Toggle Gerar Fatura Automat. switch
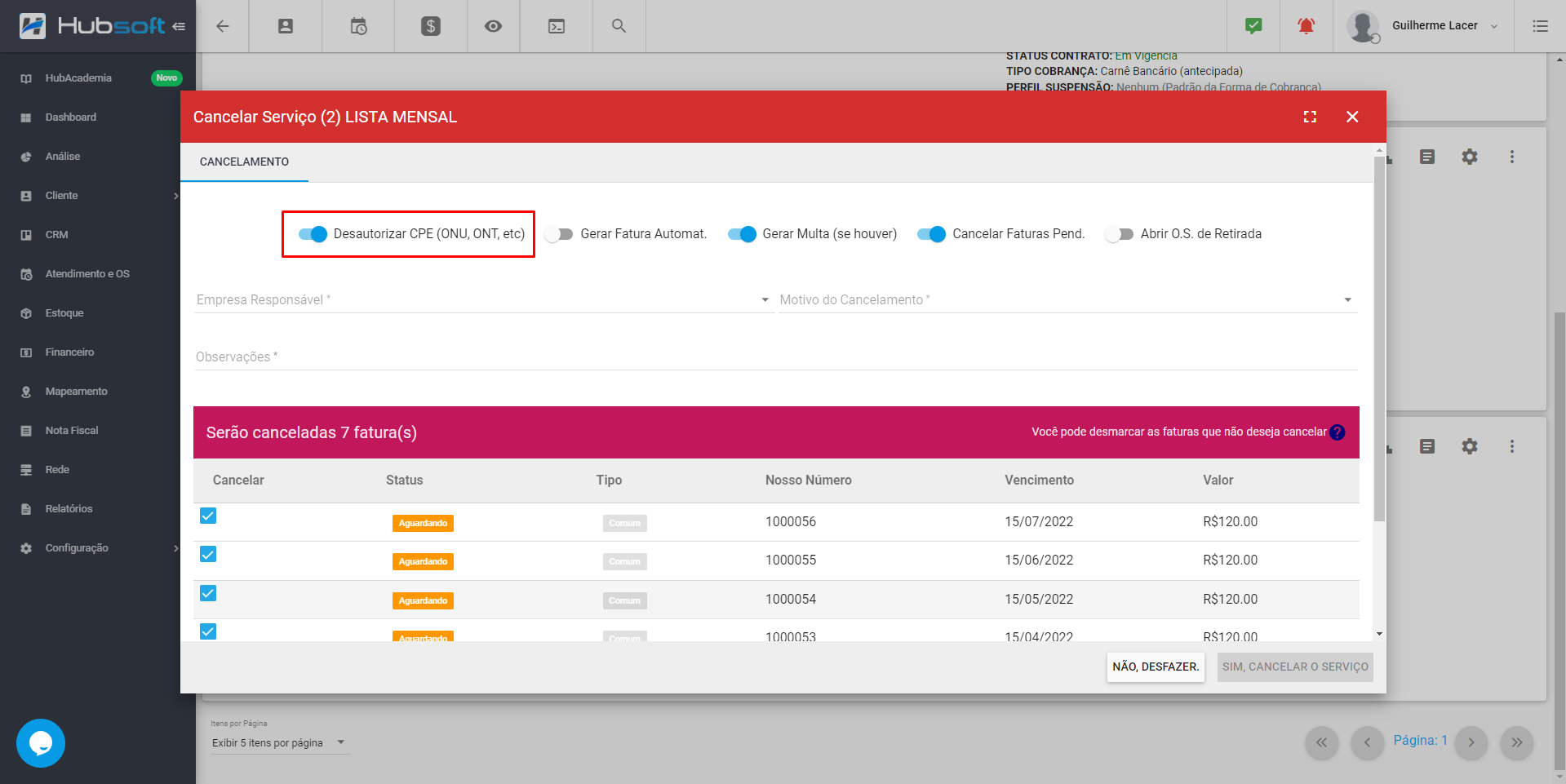Image resolution: width=1566 pixels, height=784 pixels. click(x=559, y=234)
